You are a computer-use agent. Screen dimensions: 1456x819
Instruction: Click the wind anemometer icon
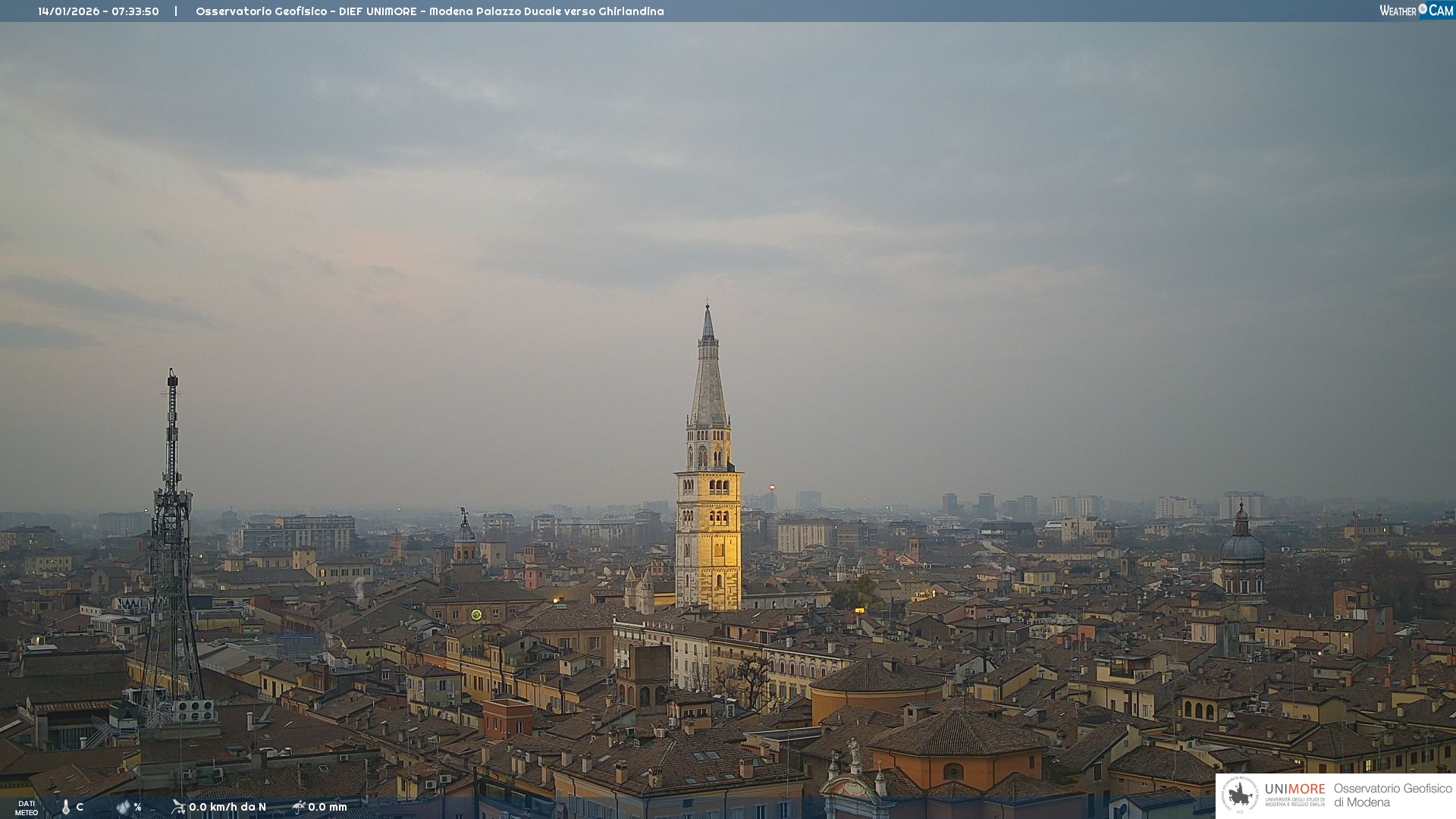(x=178, y=807)
